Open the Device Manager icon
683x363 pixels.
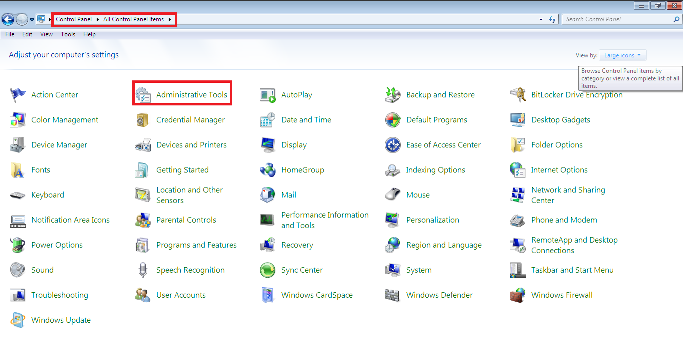click(17, 145)
